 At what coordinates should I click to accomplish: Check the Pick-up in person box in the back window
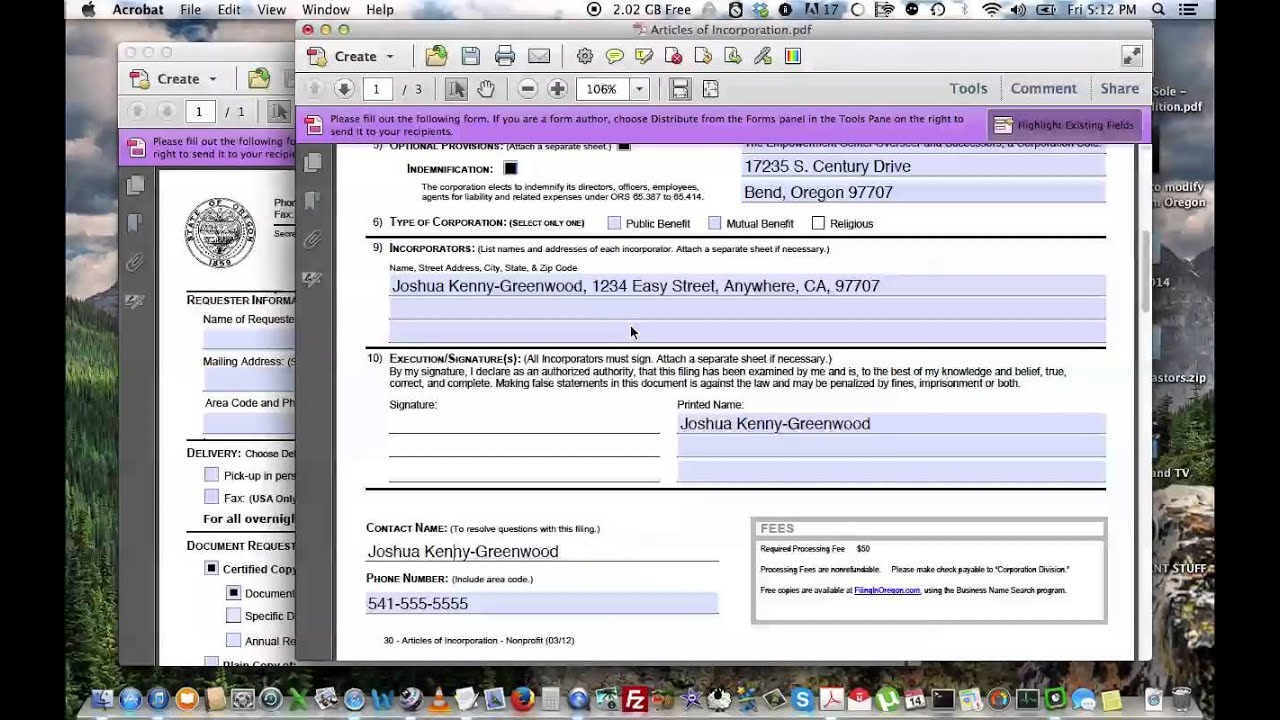tap(211, 475)
